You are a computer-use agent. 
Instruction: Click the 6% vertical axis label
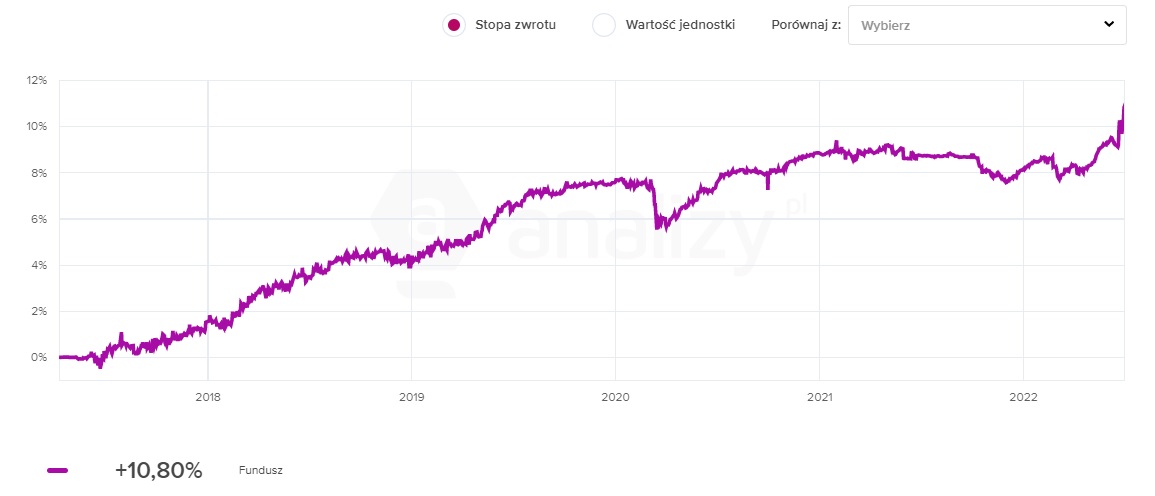click(39, 219)
